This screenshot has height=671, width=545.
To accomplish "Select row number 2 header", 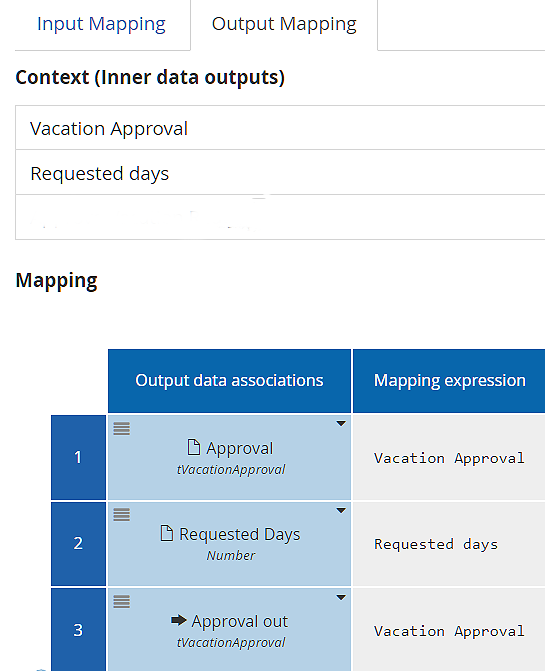I will point(78,543).
